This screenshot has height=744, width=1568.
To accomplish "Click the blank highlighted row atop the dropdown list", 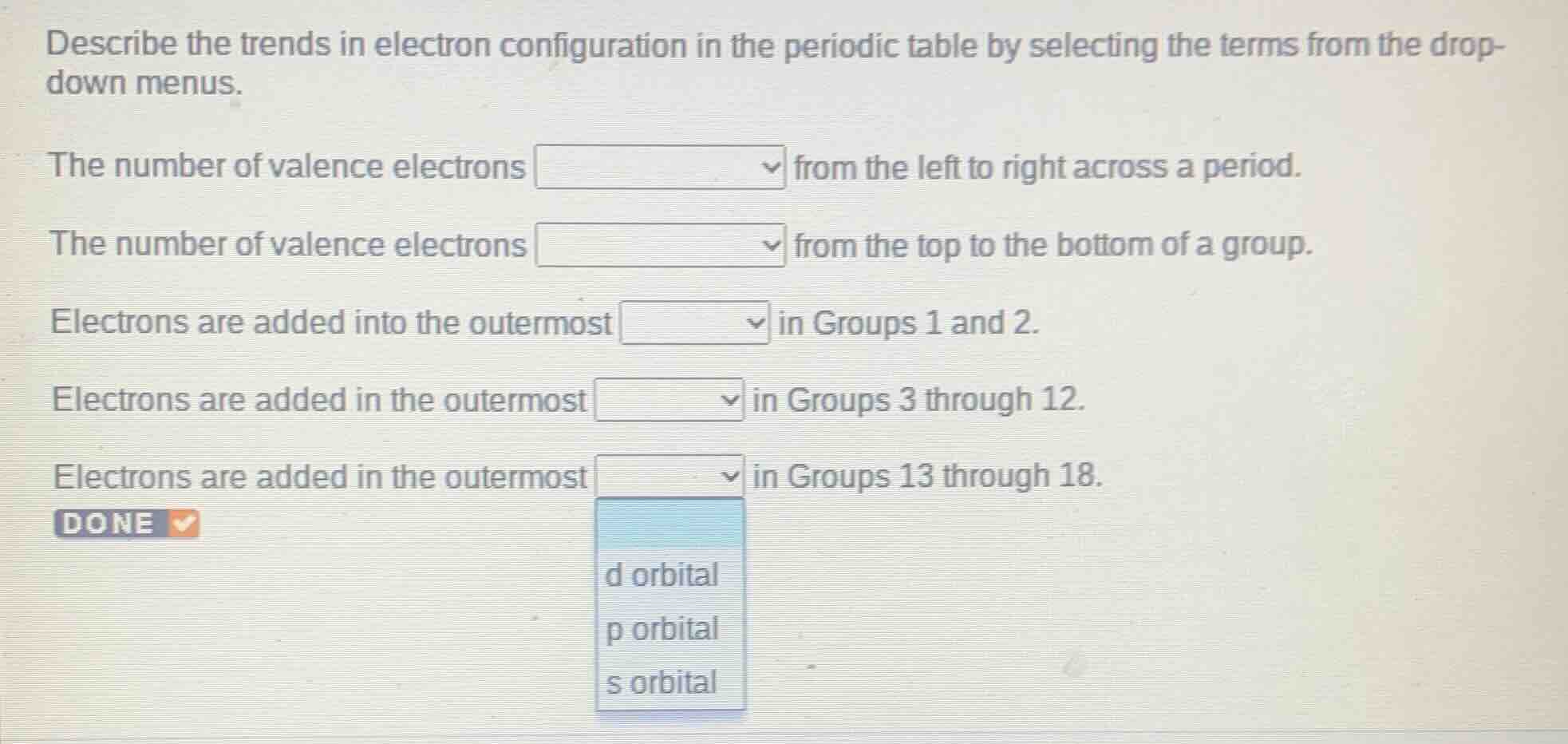I will [669, 523].
